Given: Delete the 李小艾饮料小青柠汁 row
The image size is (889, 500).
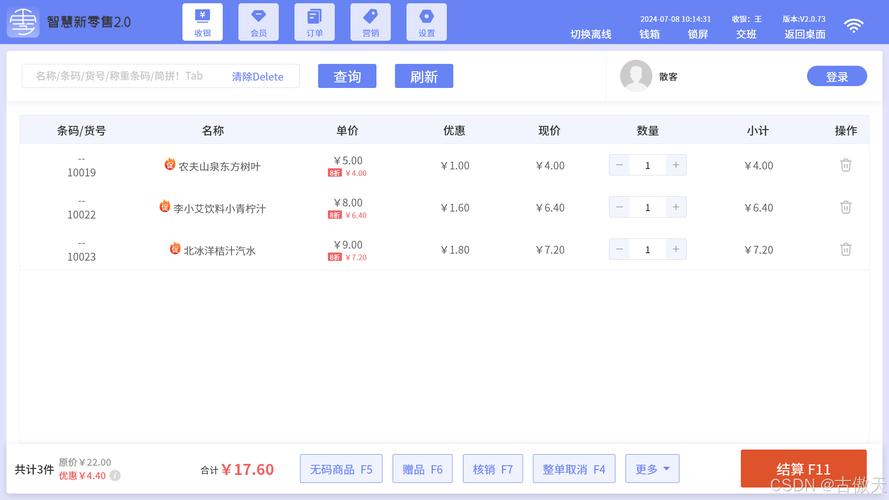Looking at the screenshot, I should 845,207.
